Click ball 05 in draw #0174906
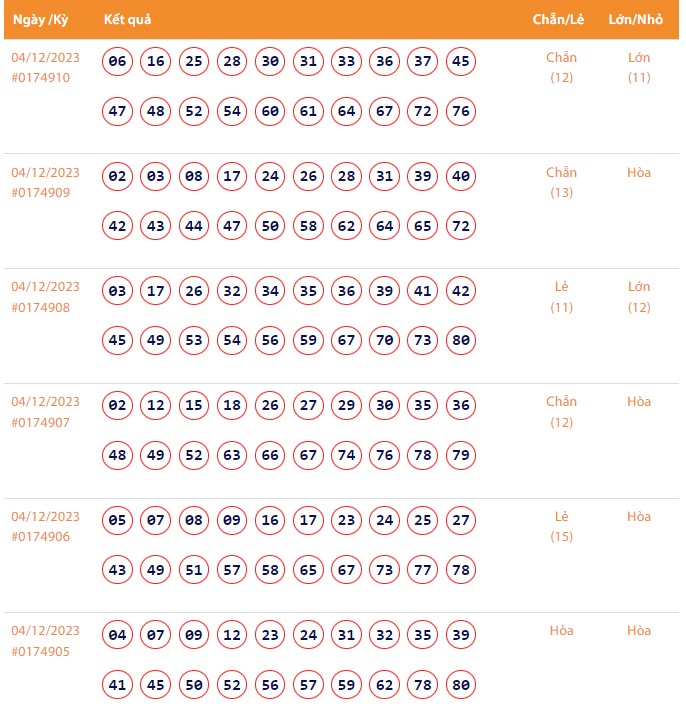The width and height of the screenshot is (686, 718). pyautogui.click(x=118, y=521)
